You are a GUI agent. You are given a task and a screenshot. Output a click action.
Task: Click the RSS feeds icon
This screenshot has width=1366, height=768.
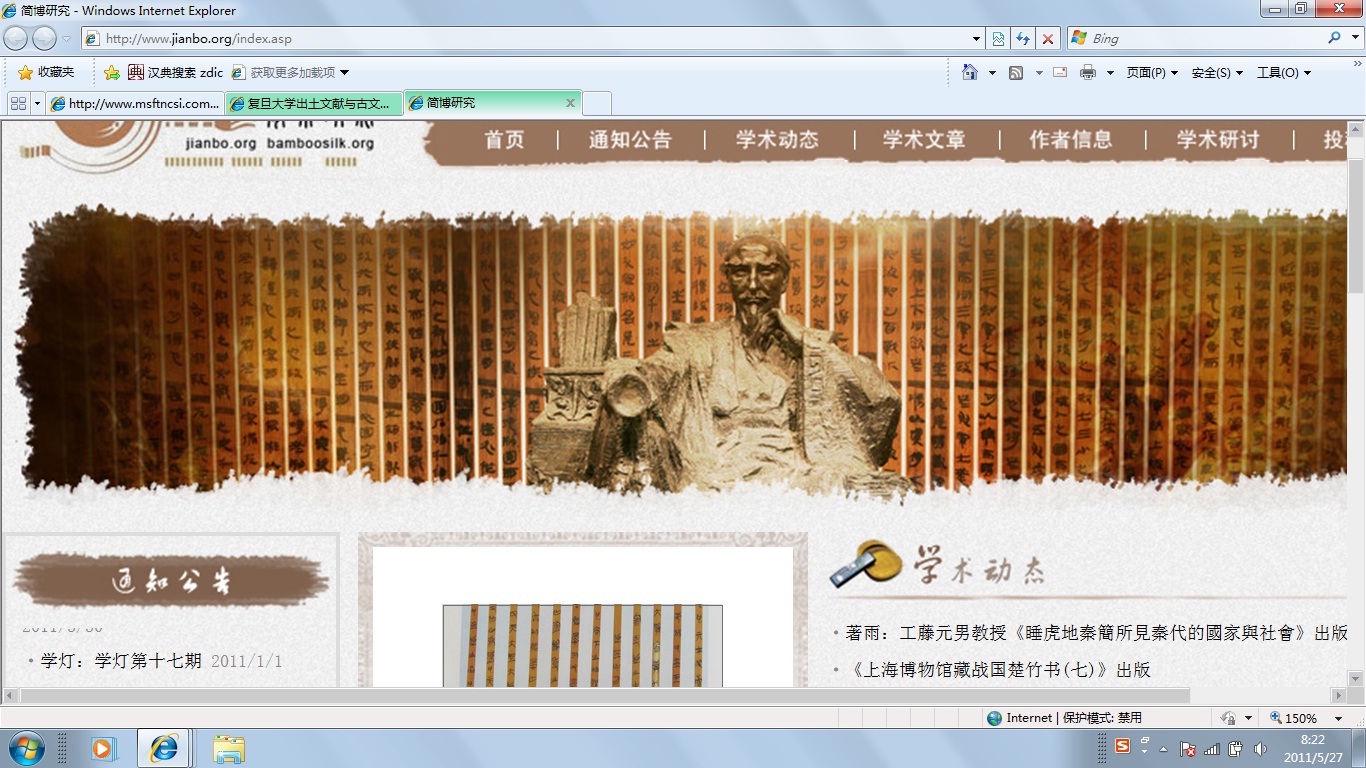pyautogui.click(x=1016, y=72)
